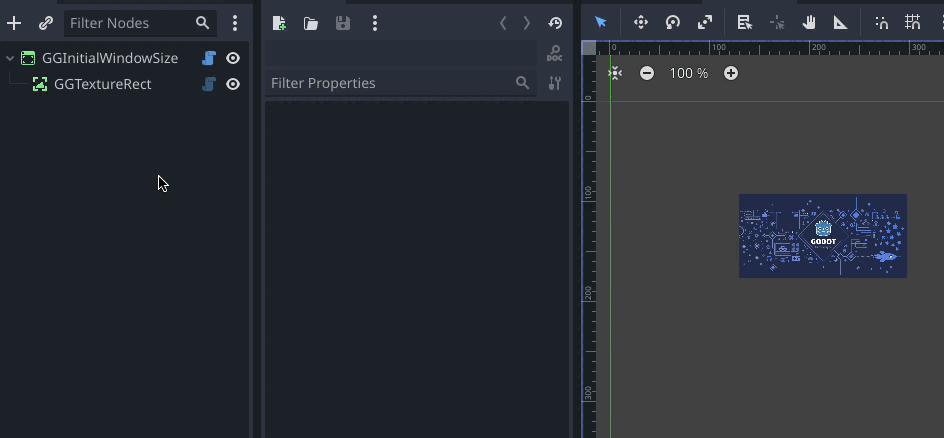This screenshot has width=944, height=438.
Task: Go to next object in Inspector history
Action: [x=527, y=23]
